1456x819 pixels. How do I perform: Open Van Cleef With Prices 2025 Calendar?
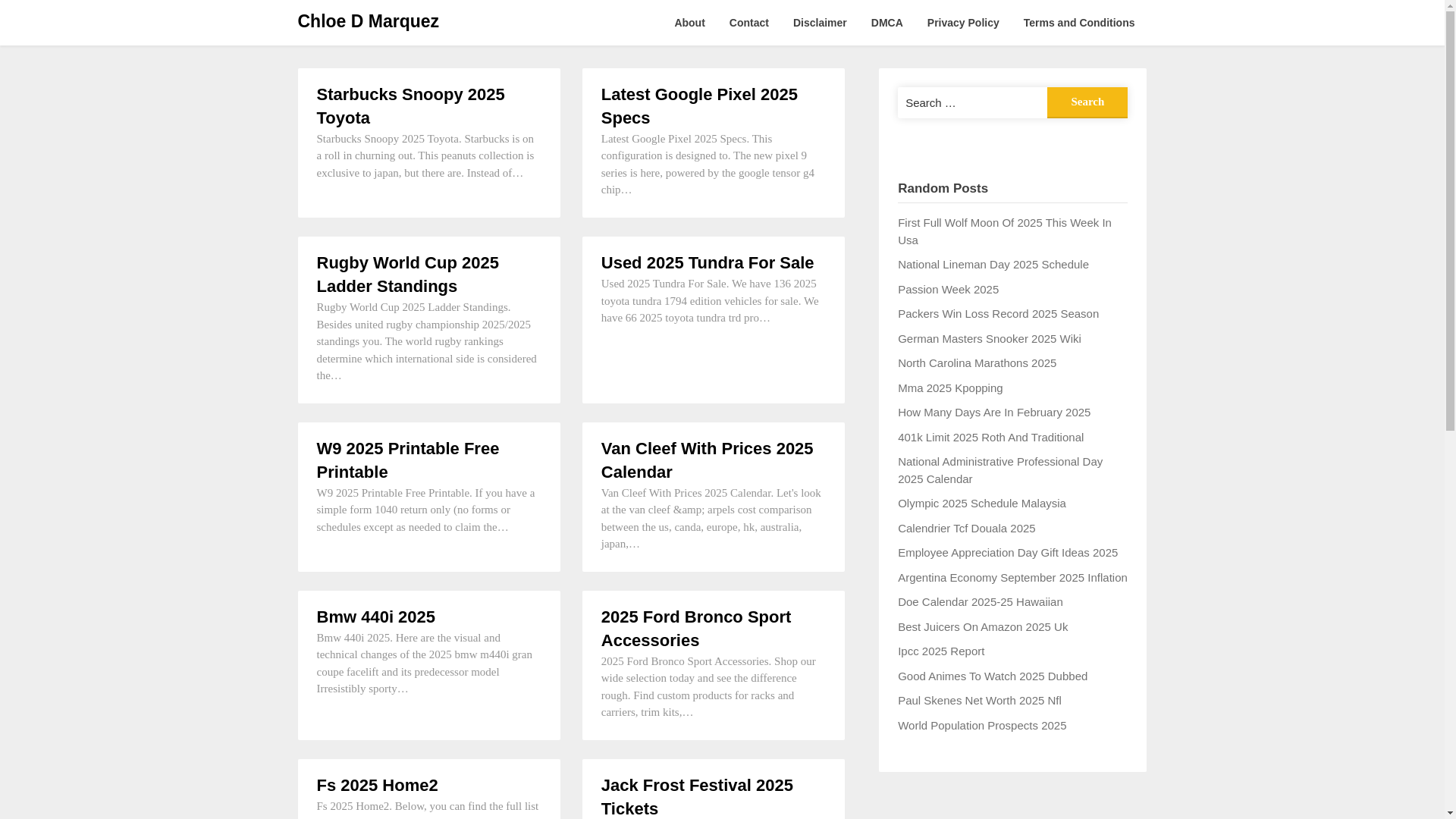[707, 460]
